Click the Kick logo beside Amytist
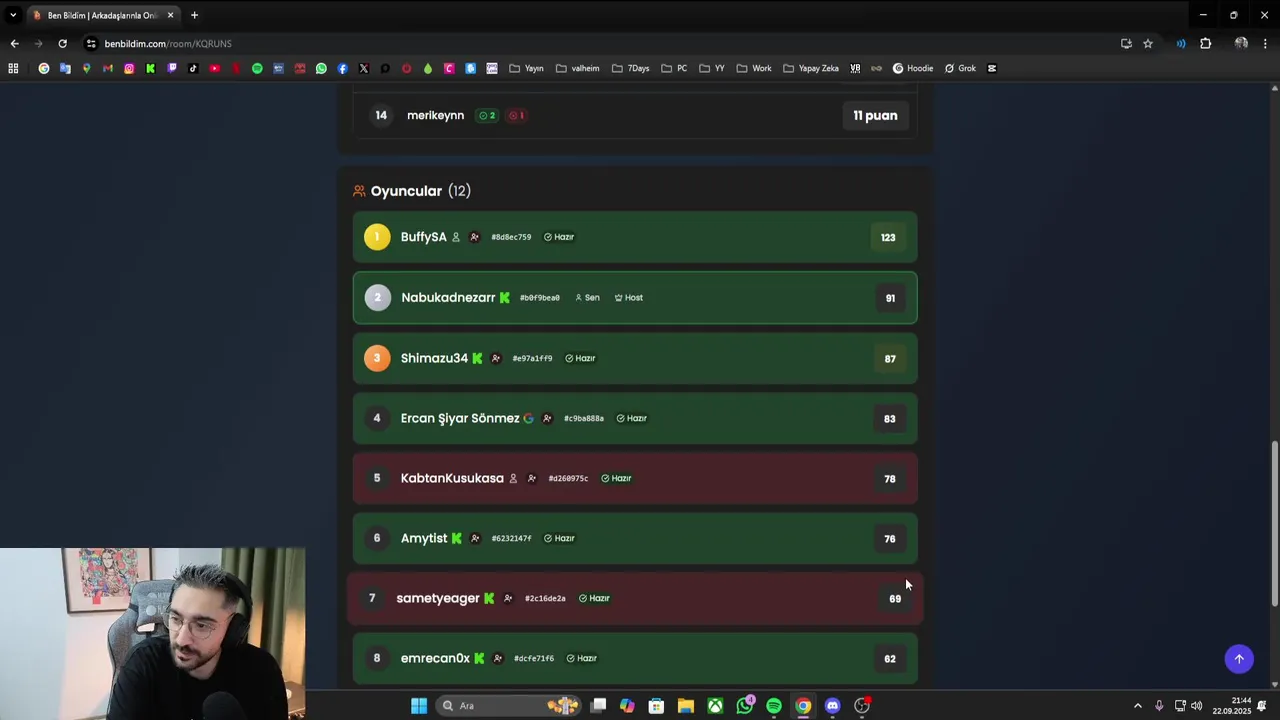Screen dimensions: 1280x720 (x=456, y=538)
